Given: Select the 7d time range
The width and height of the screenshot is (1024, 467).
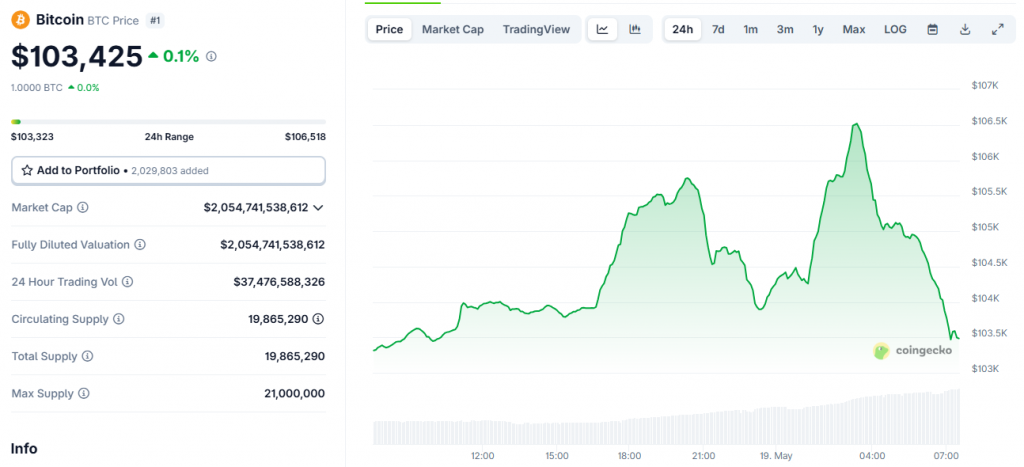Looking at the screenshot, I should point(718,29).
